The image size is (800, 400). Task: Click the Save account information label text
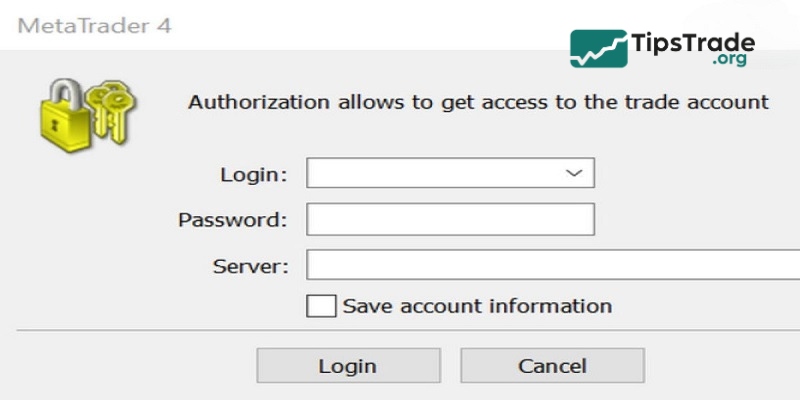[x=476, y=306]
